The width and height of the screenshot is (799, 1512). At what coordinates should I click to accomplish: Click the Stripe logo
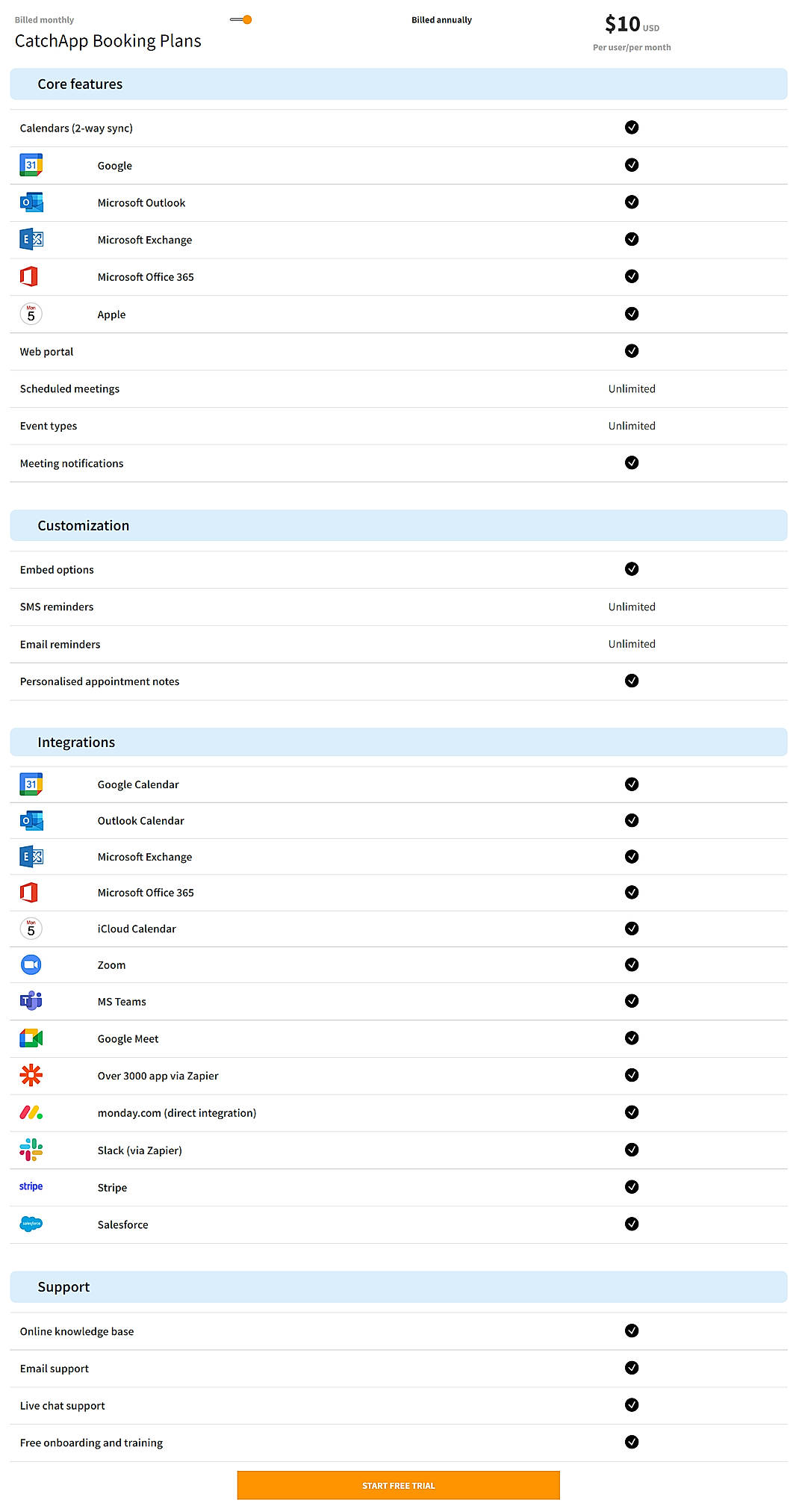pyautogui.click(x=31, y=1186)
